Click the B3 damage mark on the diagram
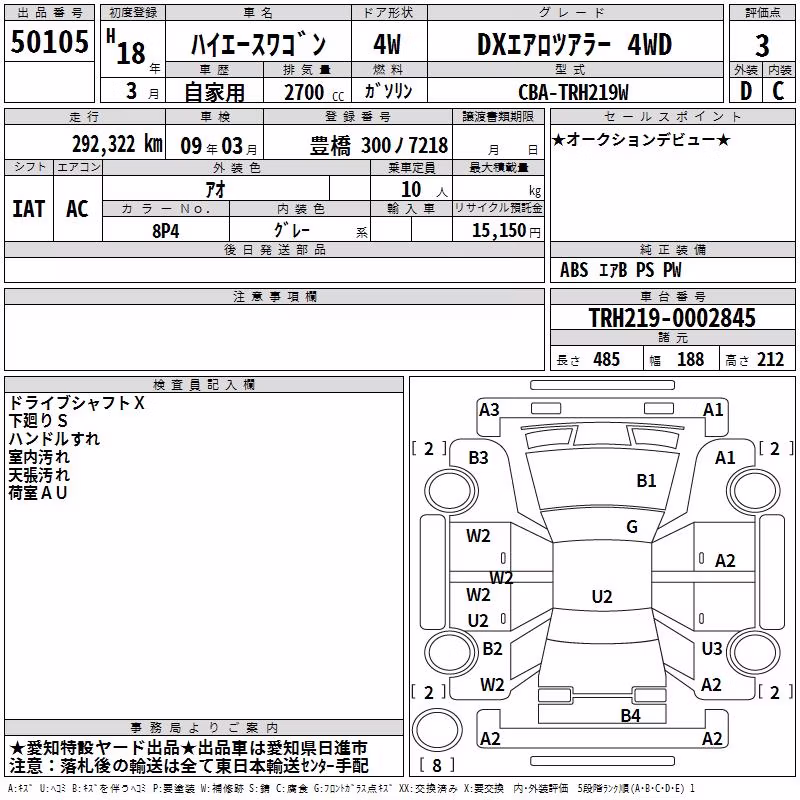Image resolution: width=800 pixels, height=800 pixels. 478,458
